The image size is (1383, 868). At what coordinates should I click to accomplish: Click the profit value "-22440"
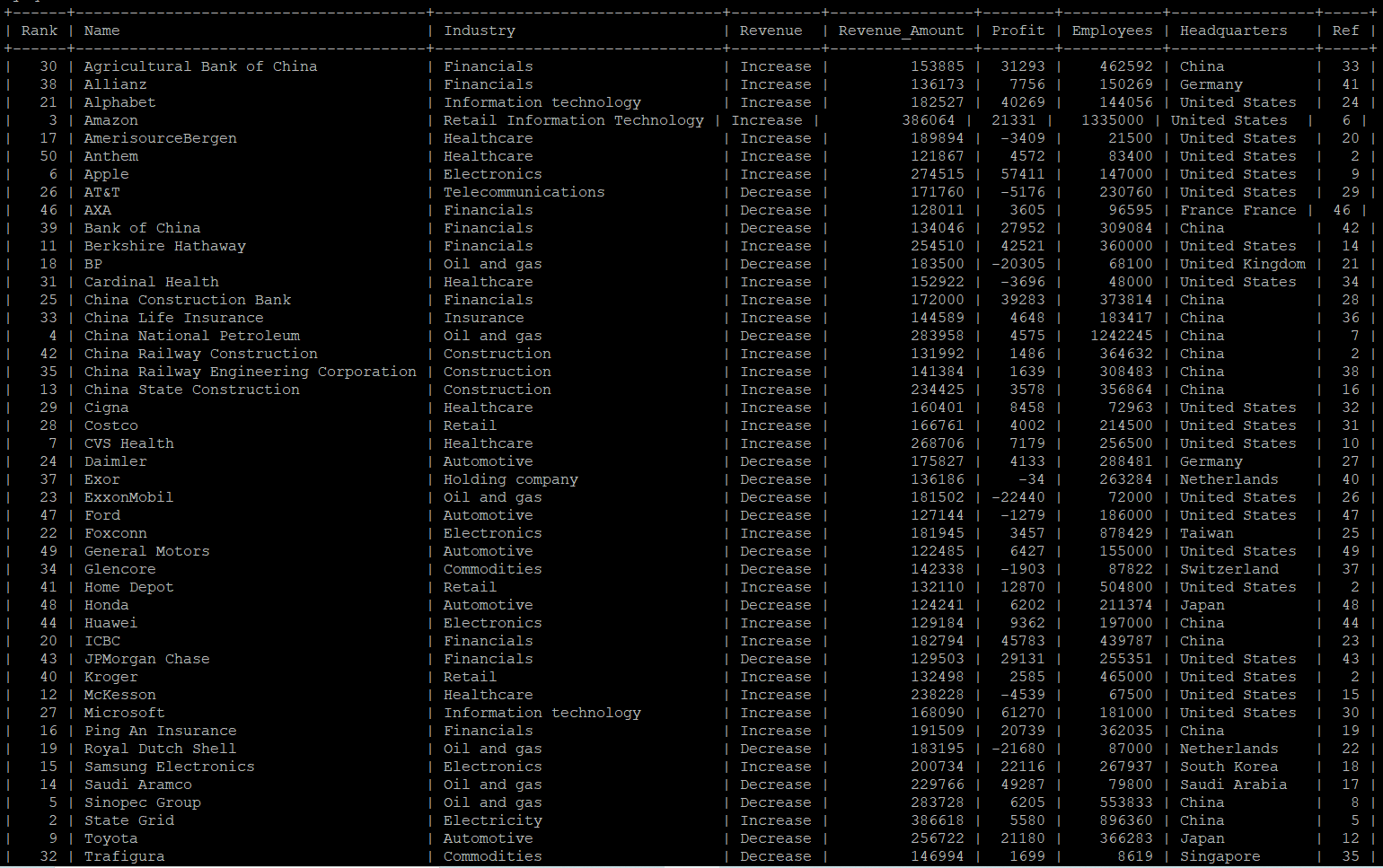[x=1018, y=497]
